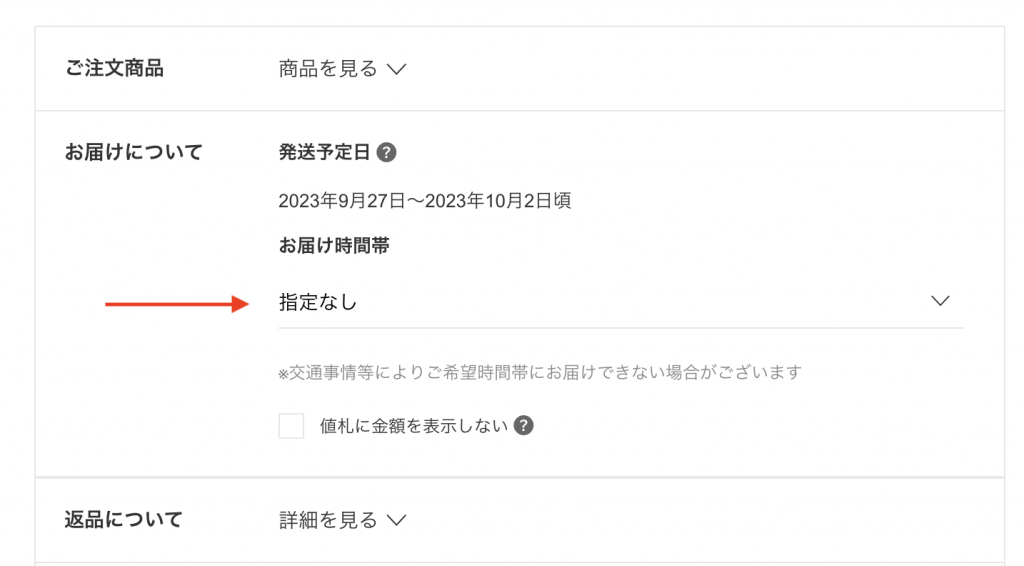Open delivery time dropdown via its right arrow
The image size is (1024, 566).
pos(939,301)
